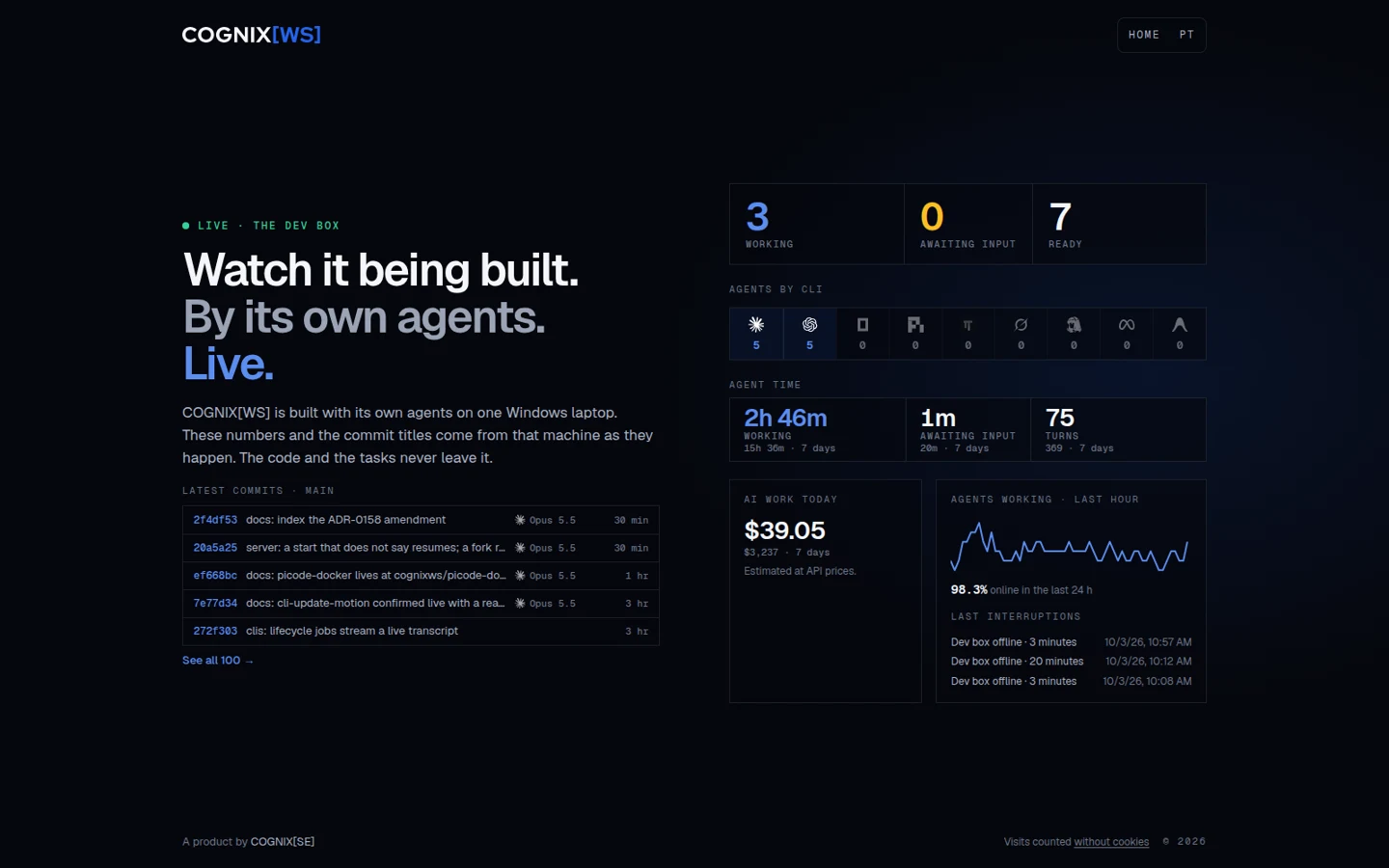1389x868 pixels.
Task: Click the starburst icon on commit 20a5a25 row
Action: [x=520, y=548]
